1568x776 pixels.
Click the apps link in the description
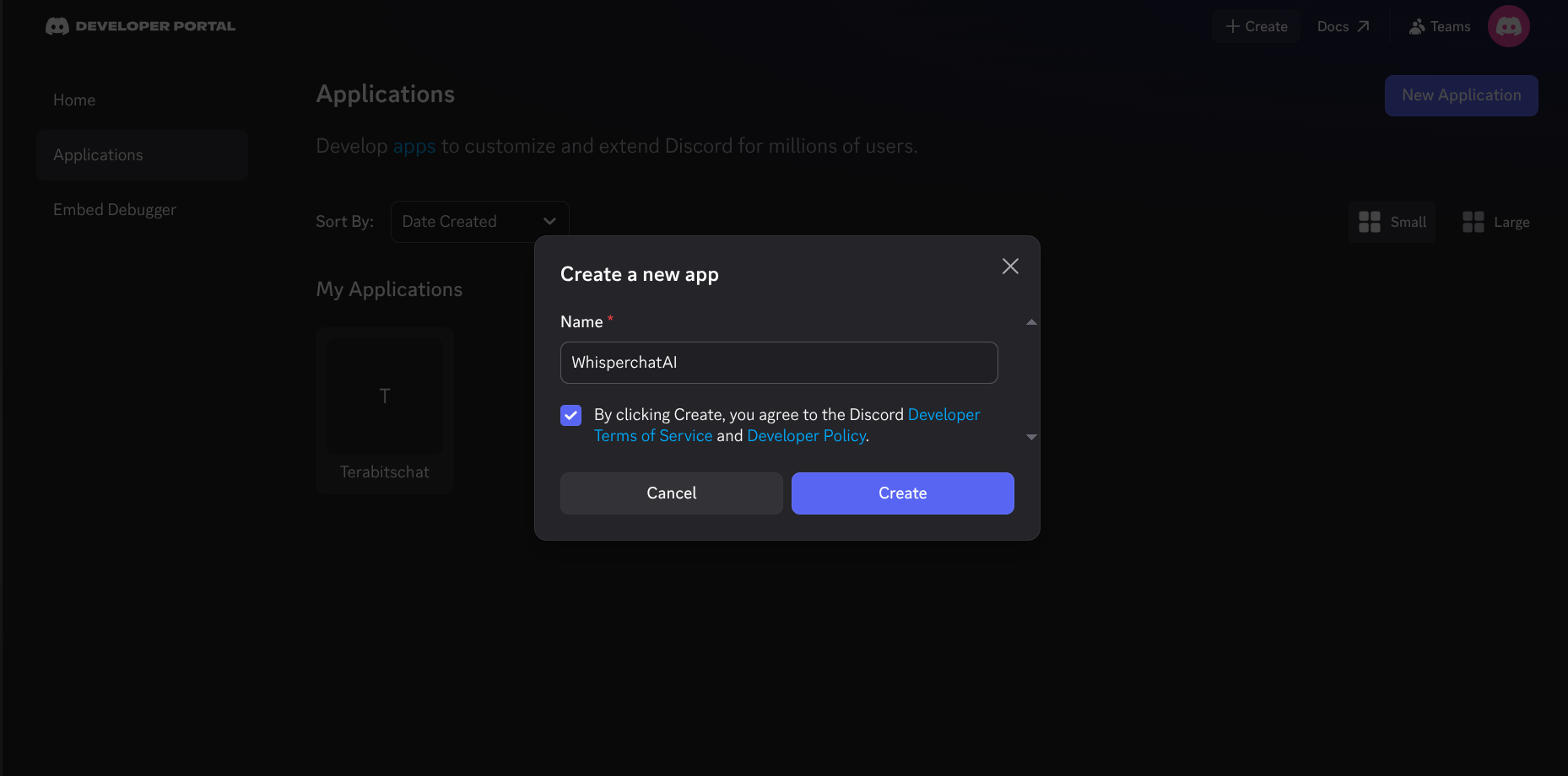point(414,146)
